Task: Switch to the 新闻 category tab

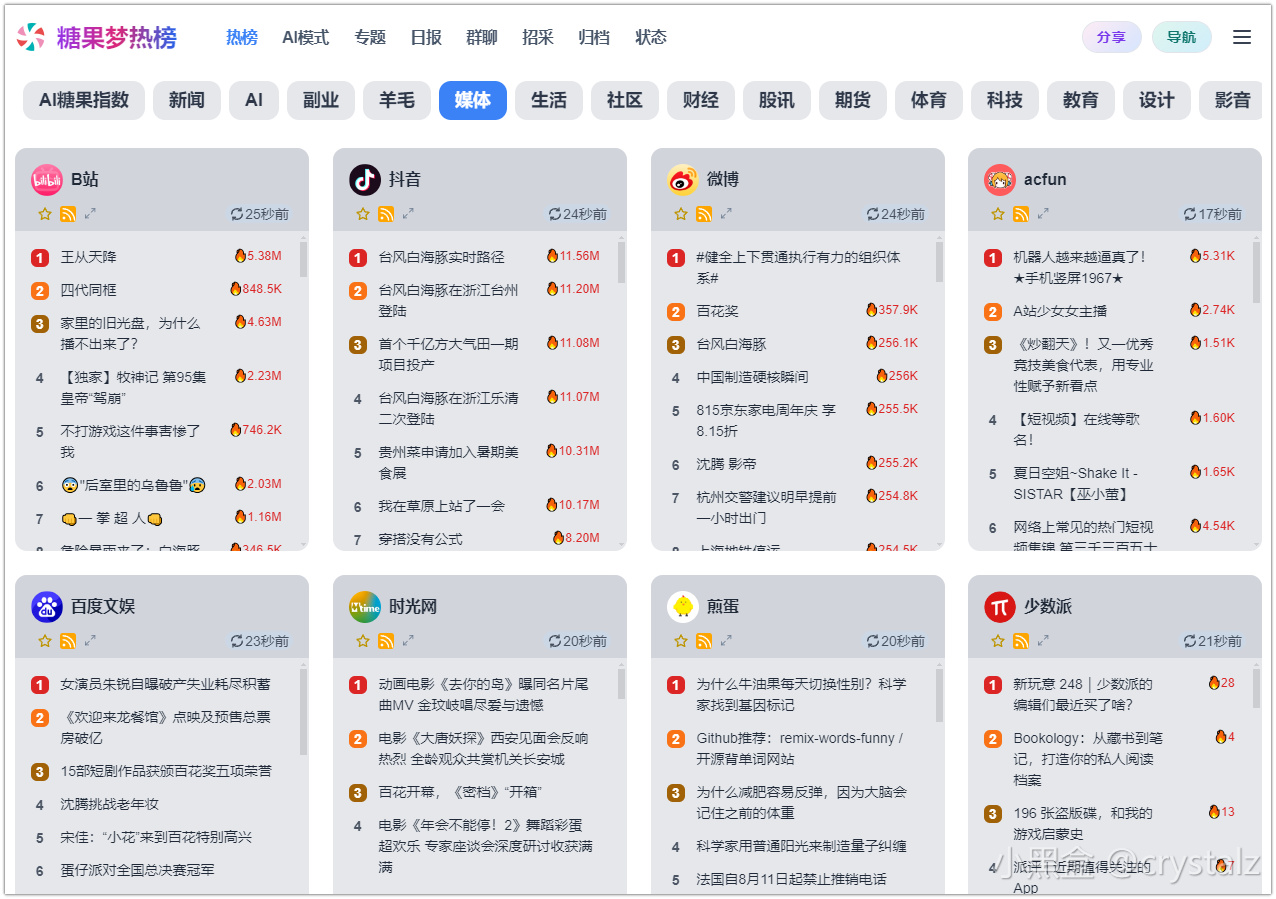Action: click(187, 100)
